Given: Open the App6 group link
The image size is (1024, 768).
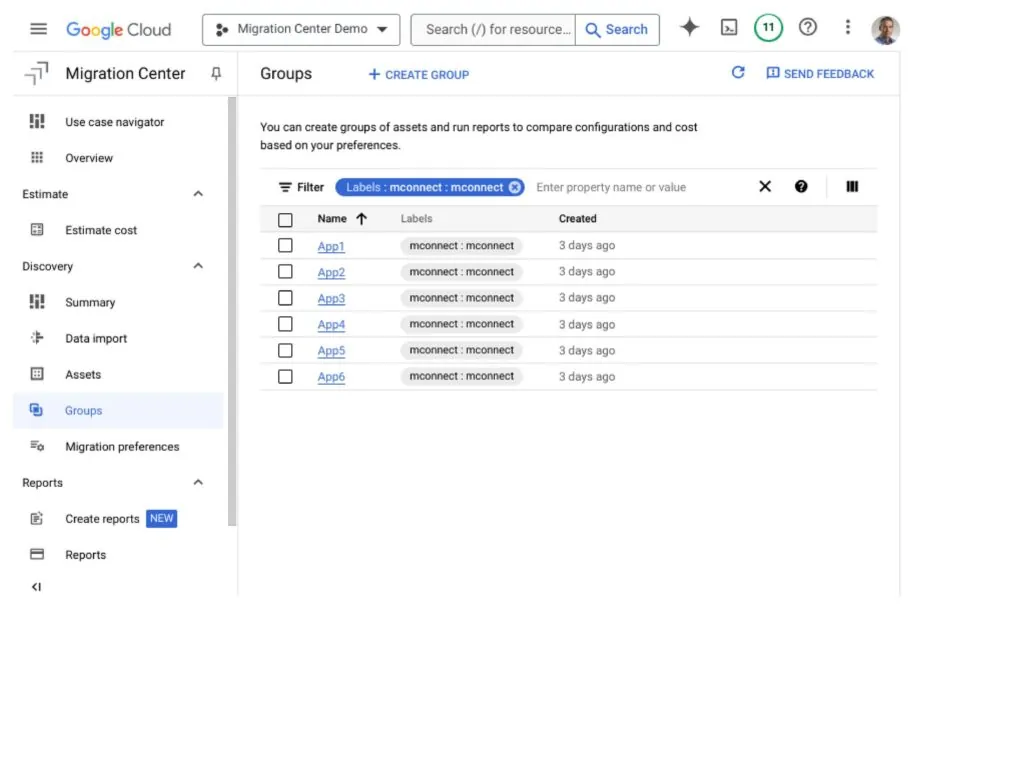Looking at the screenshot, I should (331, 377).
